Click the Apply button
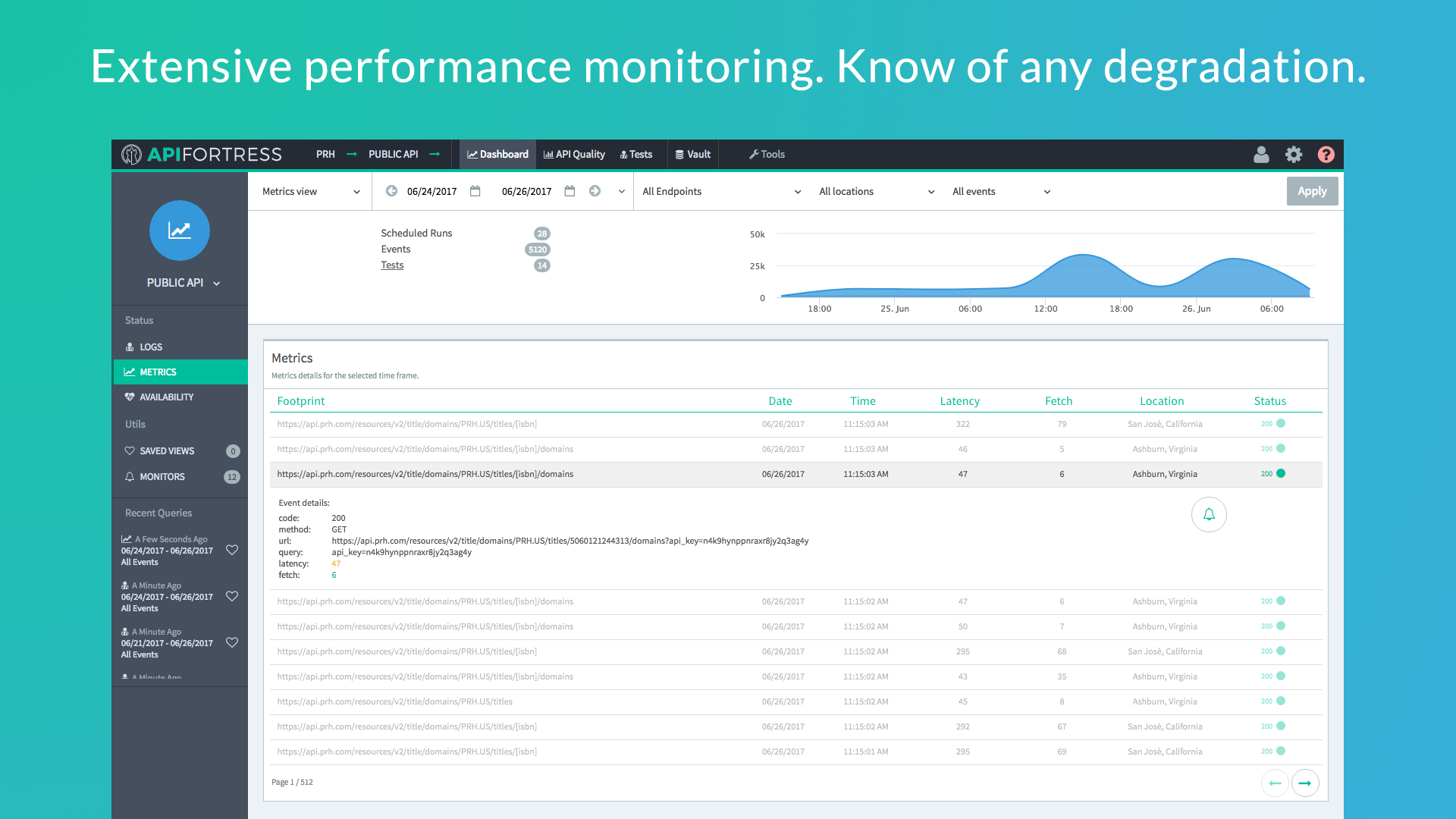This screenshot has width=1456, height=819. click(1312, 191)
